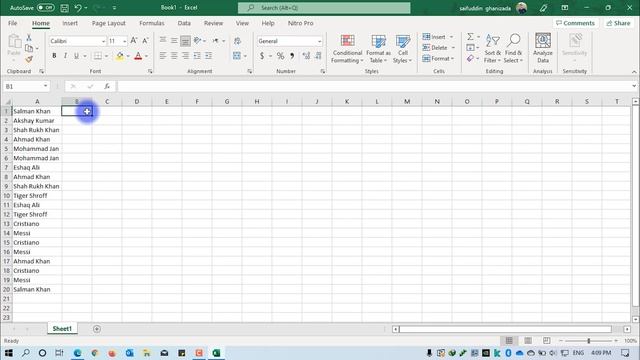Select the Sheet1 tab

[62, 329]
